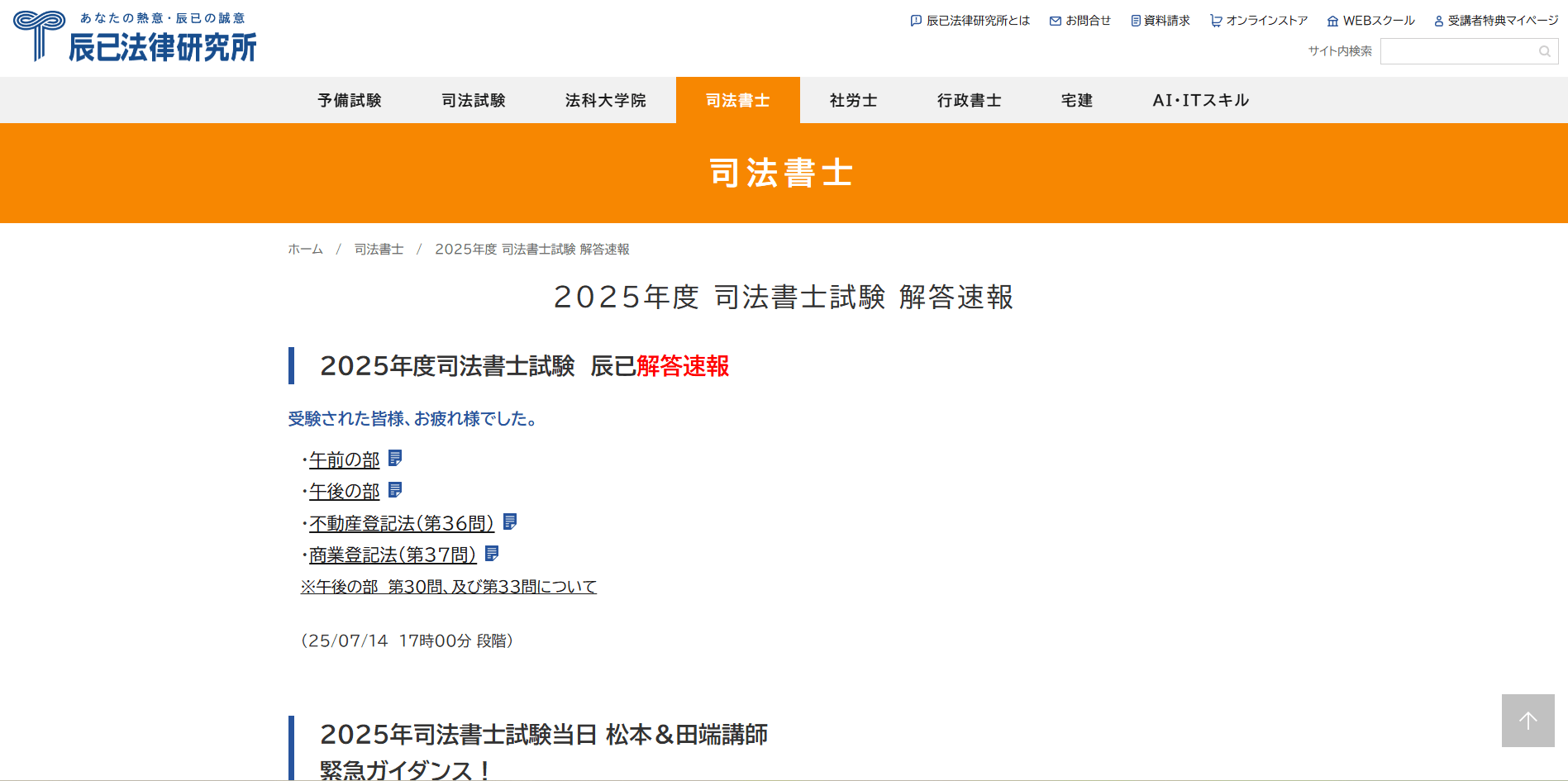Click ホーム in the breadcrumb
Screen dimensions: 1568x781
305,249
